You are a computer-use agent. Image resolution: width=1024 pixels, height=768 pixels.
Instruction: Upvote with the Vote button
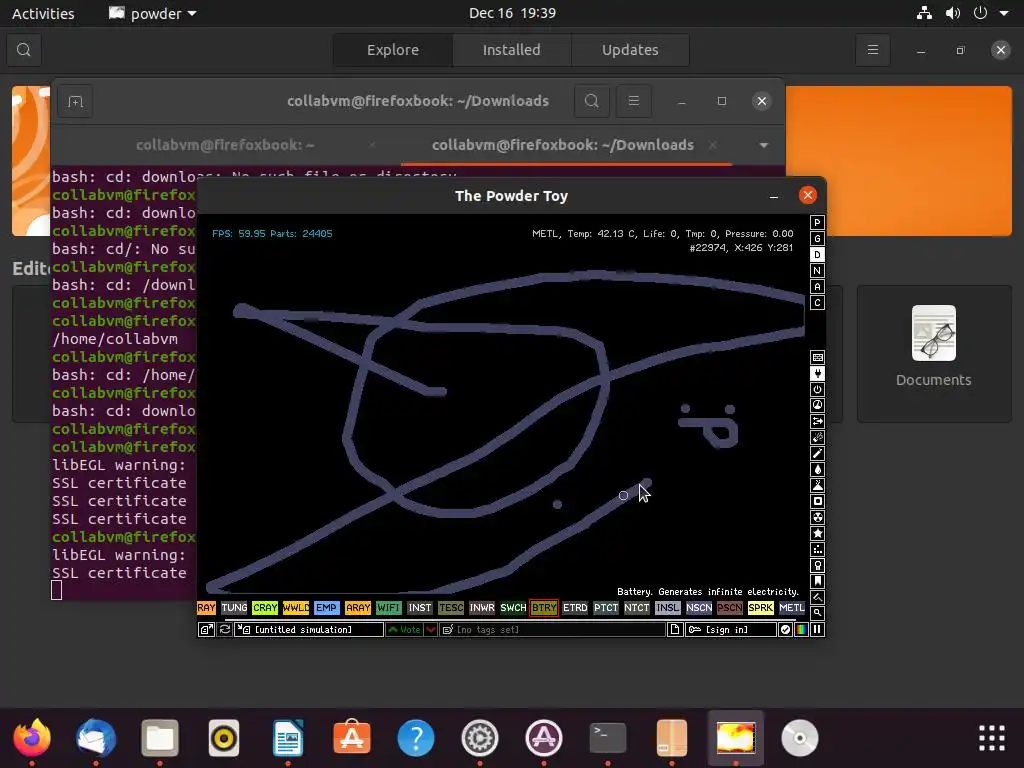coord(404,630)
